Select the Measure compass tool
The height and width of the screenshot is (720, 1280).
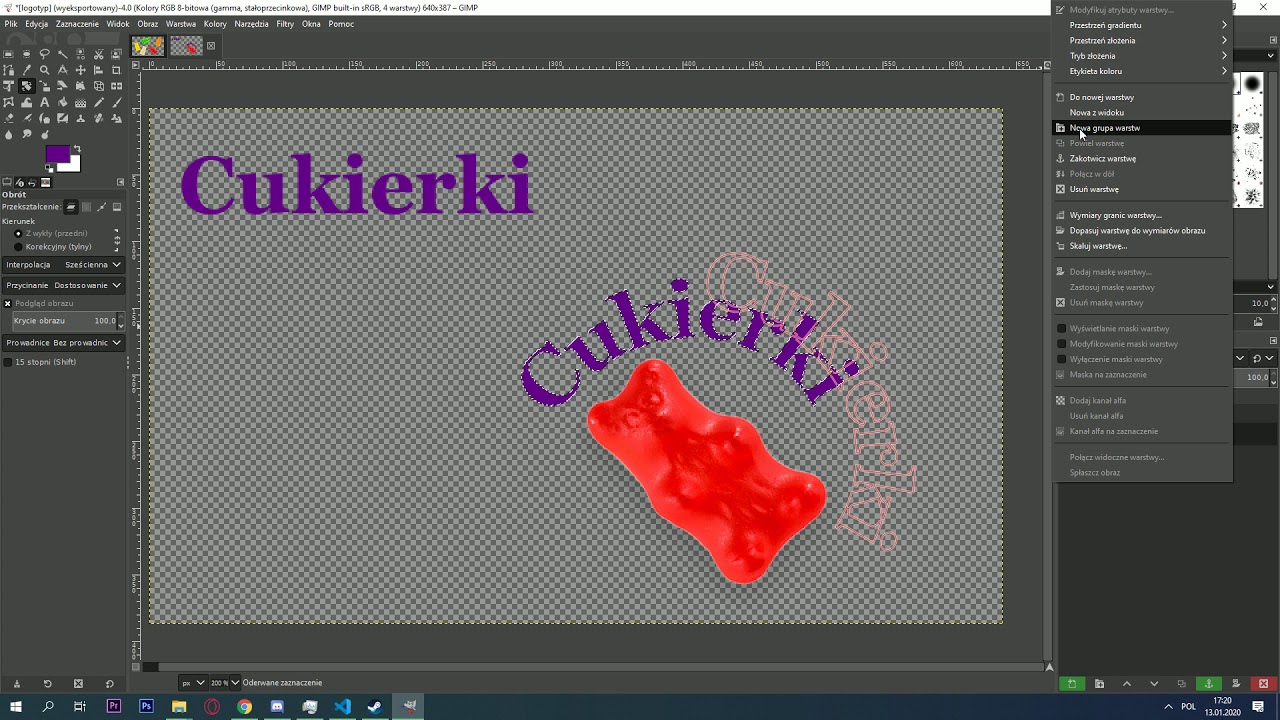click(62, 70)
